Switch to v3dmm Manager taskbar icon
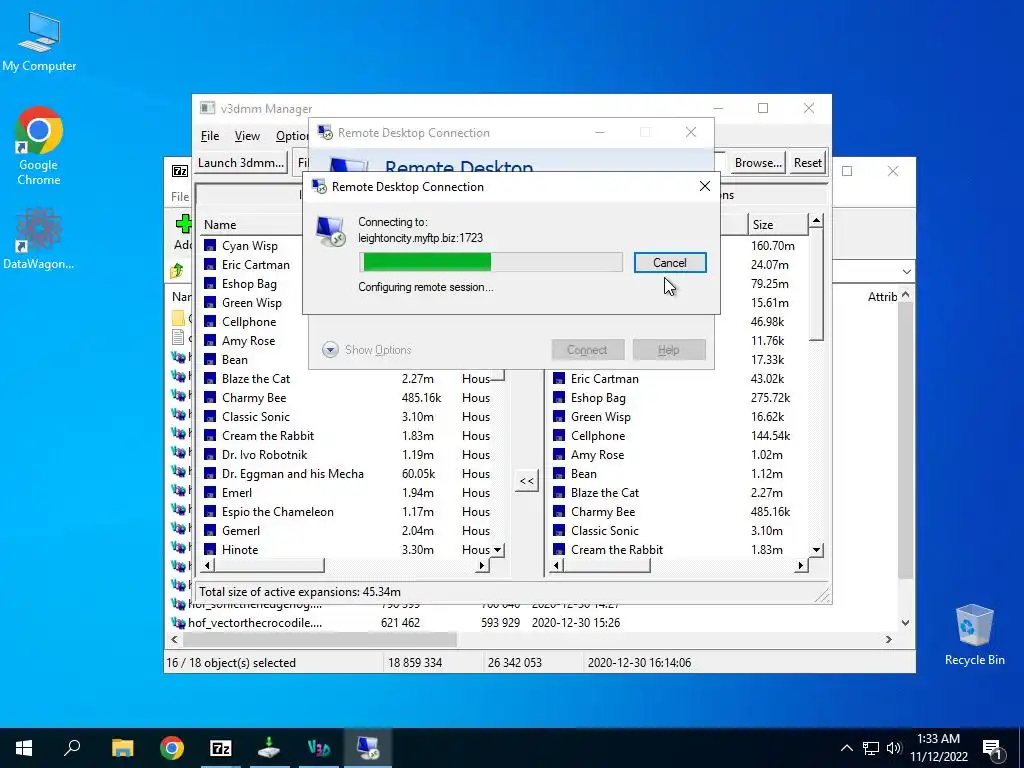The width and height of the screenshot is (1024, 768). click(319, 748)
